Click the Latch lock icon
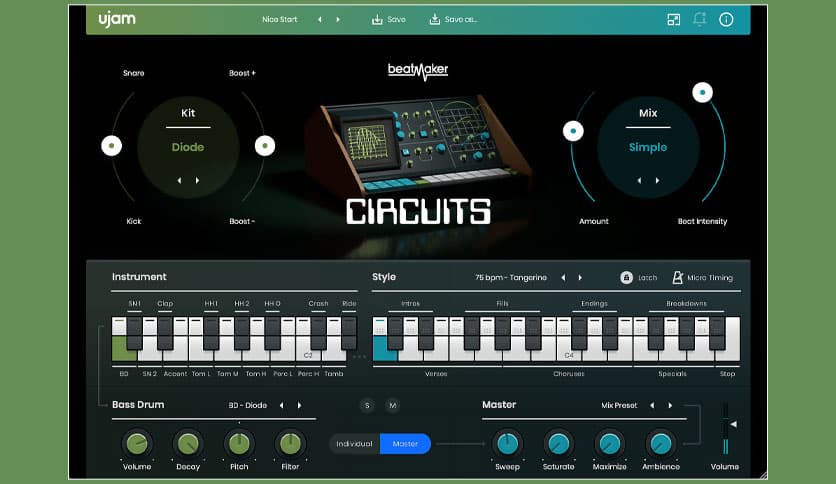836x484 pixels. coord(626,278)
